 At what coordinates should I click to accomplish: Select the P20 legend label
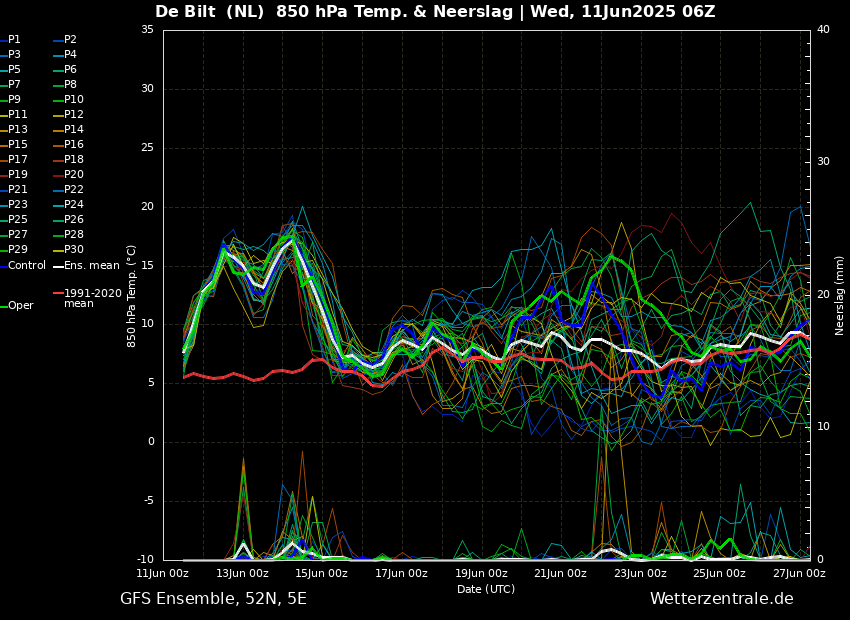[74, 175]
